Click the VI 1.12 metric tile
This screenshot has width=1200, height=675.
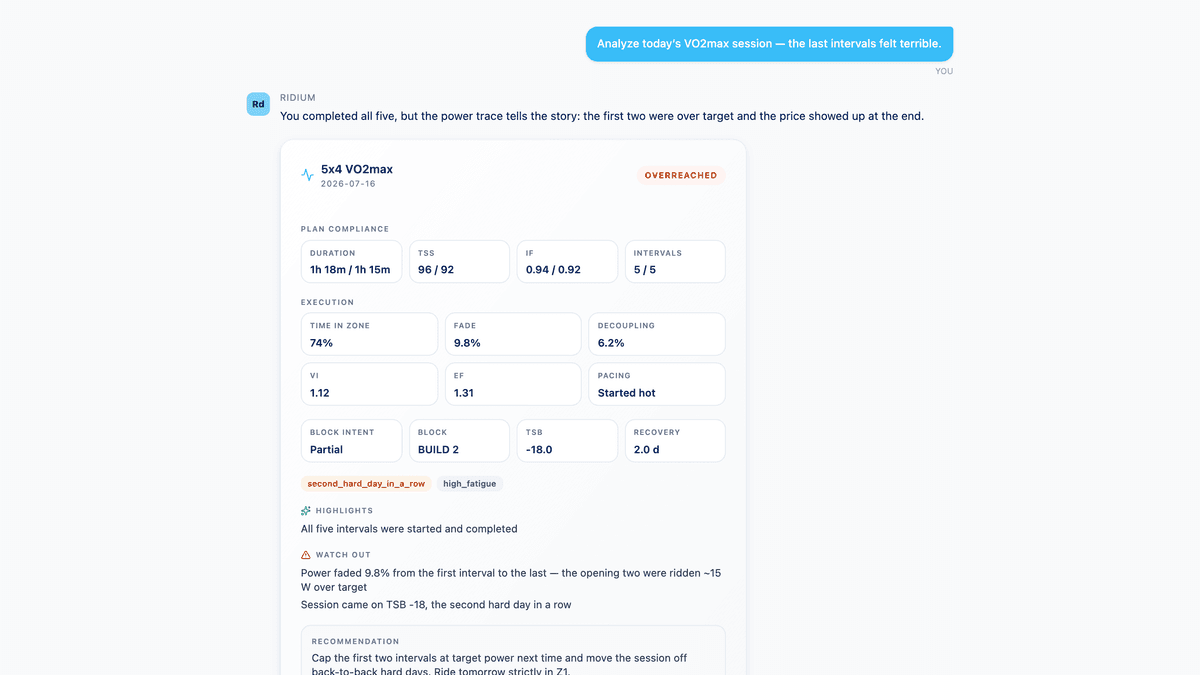[369, 384]
